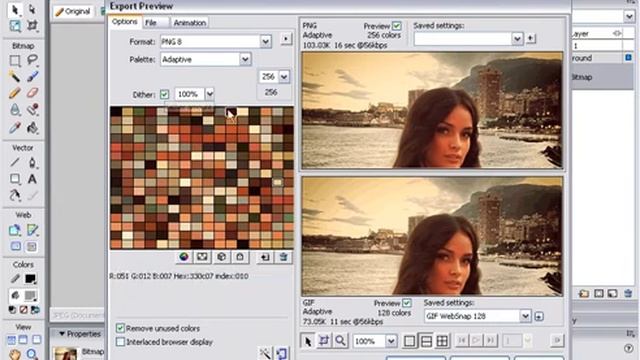This screenshot has height=360, width=640.
Task: Open the preview zoom 100% dropdown
Action: point(391,341)
